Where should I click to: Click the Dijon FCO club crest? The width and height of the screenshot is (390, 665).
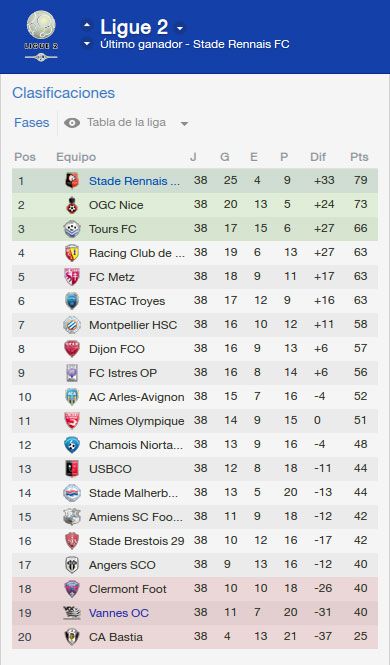pyautogui.click(x=72, y=349)
